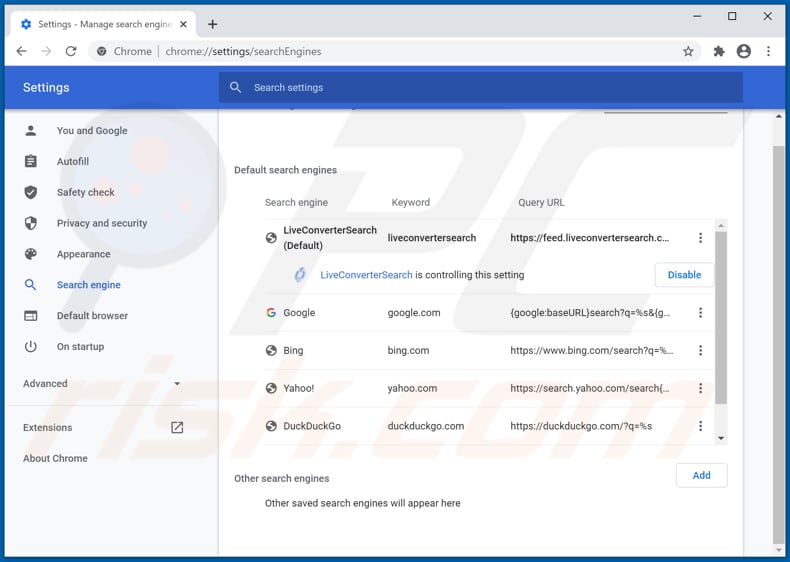Open the Chrome three-dot menu
Image resolution: width=790 pixels, height=562 pixels.
768,51
